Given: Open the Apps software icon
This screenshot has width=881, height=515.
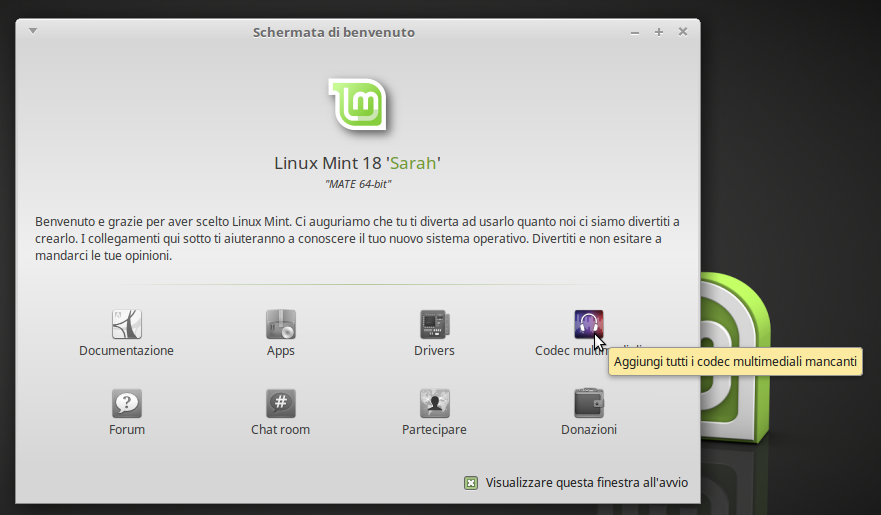Looking at the screenshot, I should click(280, 324).
